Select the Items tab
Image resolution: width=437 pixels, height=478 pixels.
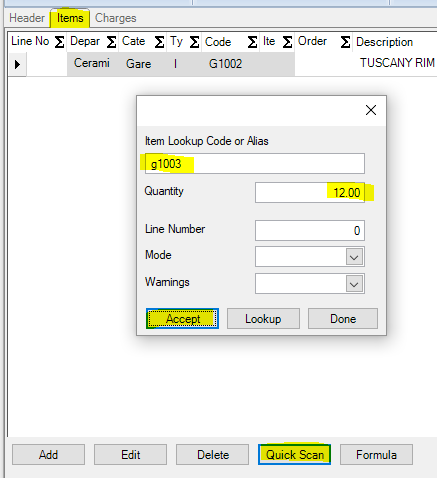coord(70,18)
